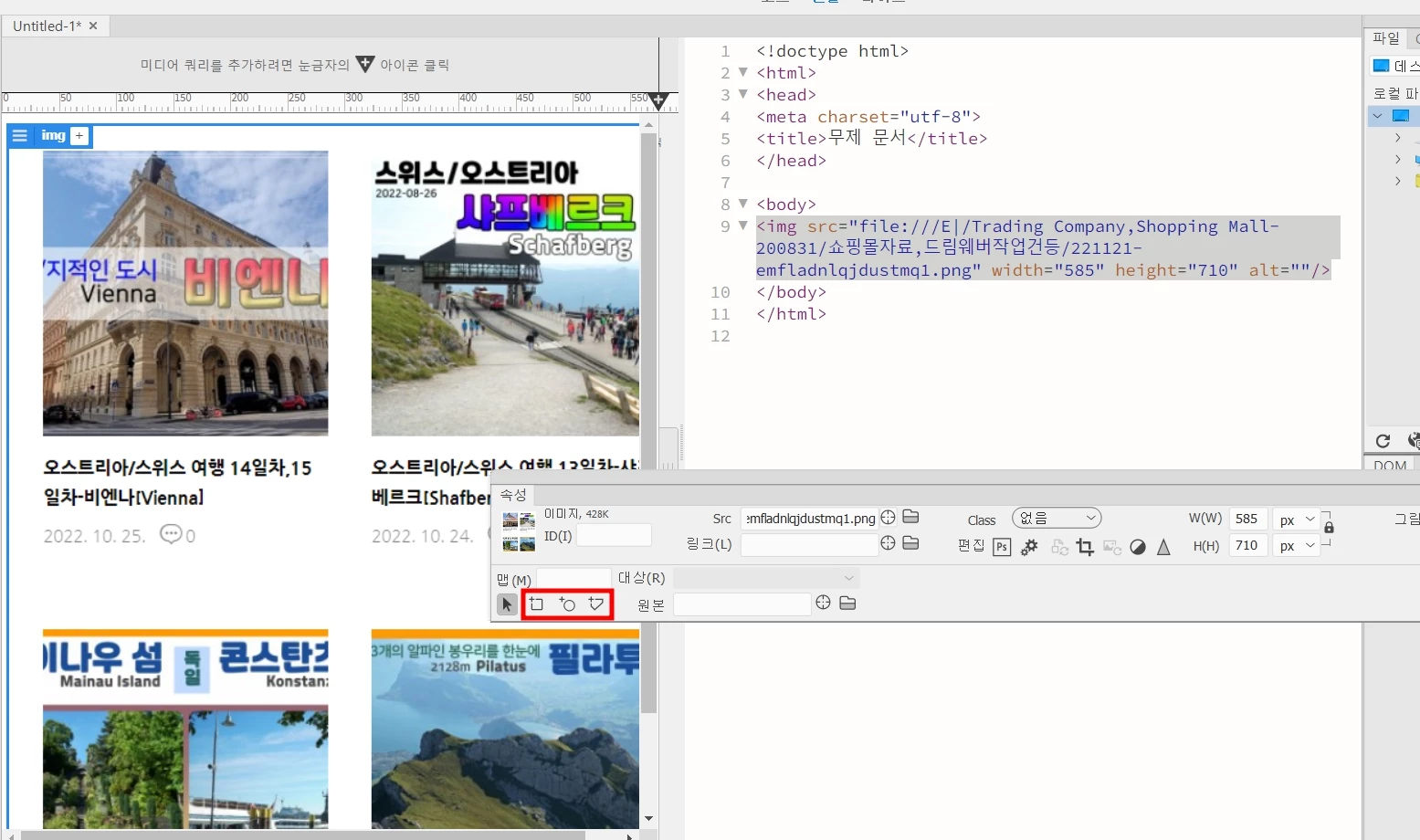
Task: Click the update from original icon
Action: coord(1059,547)
